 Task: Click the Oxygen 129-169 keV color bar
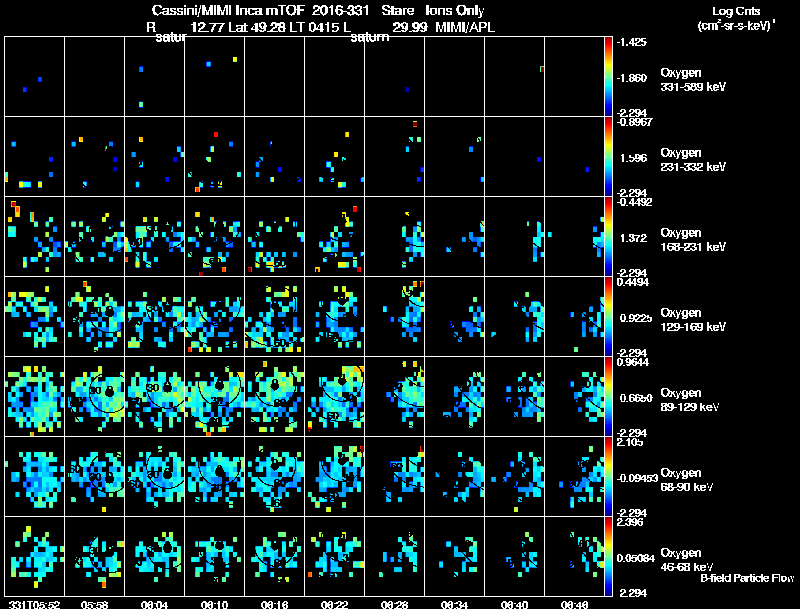[x=608, y=317]
